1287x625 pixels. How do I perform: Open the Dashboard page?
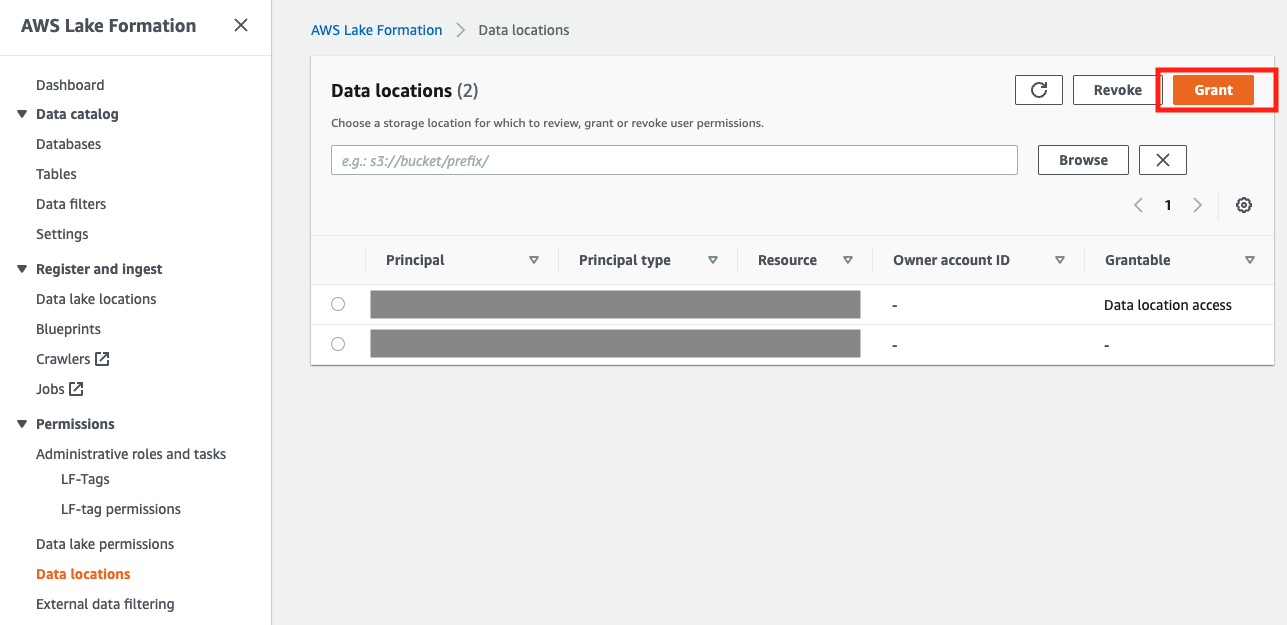click(70, 85)
